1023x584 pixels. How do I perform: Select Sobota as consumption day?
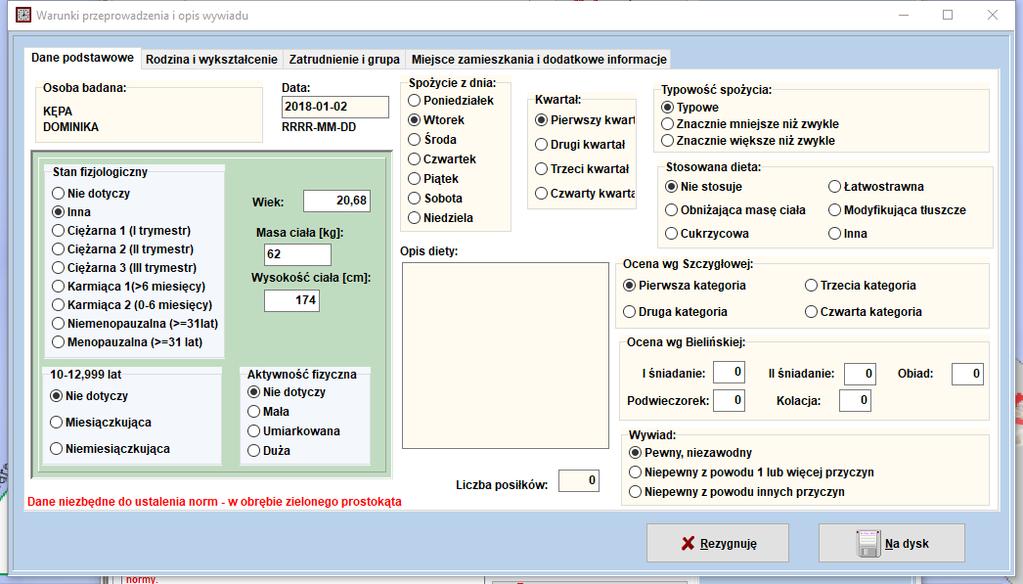(x=435, y=198)
